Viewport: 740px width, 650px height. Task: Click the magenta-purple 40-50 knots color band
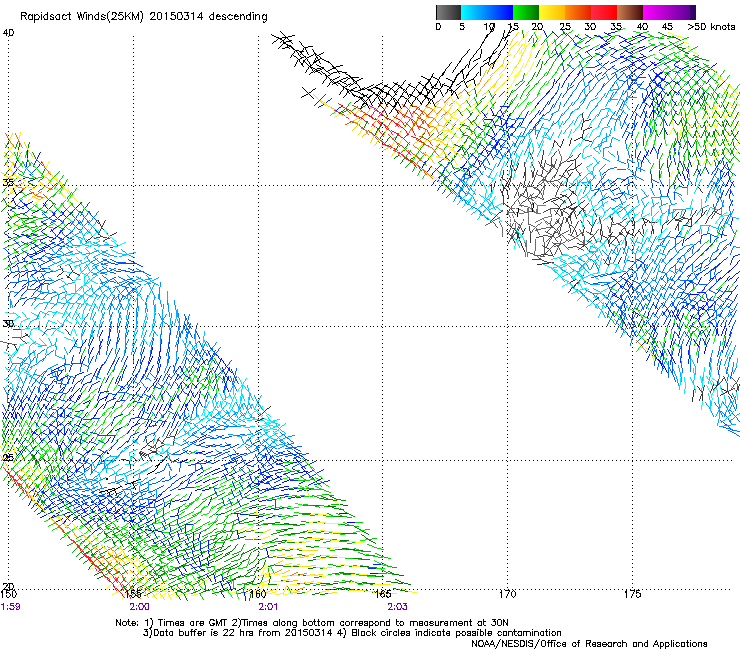[x=669, y=12]
